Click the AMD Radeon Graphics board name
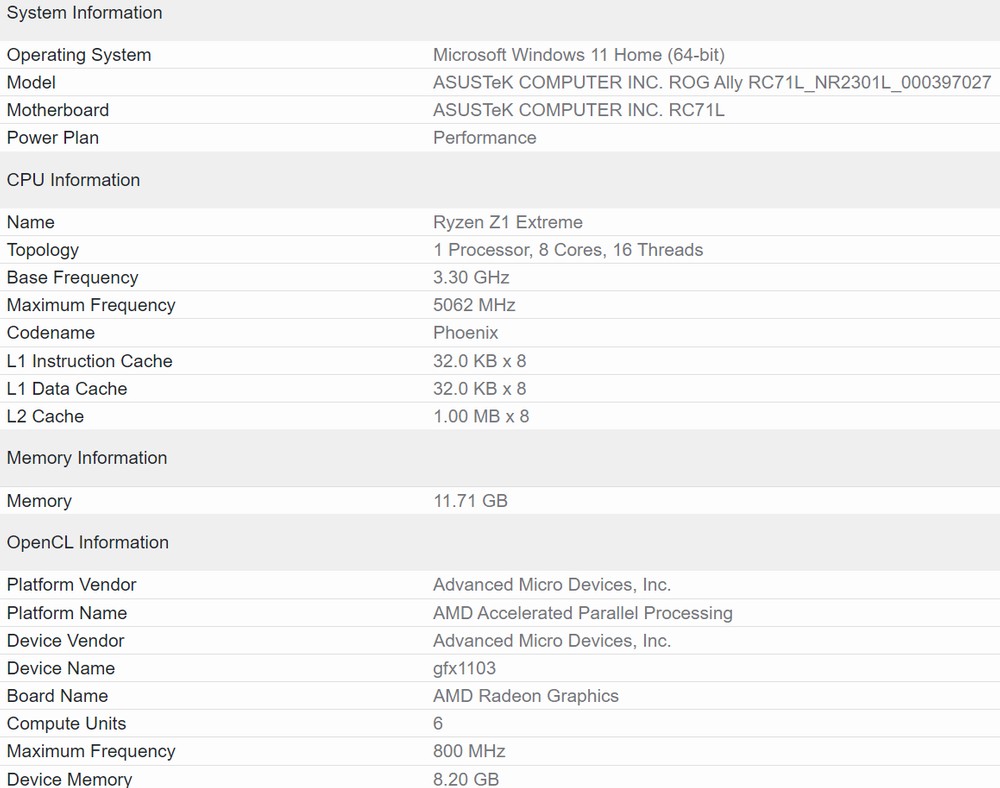The width and height of the screenshot is (1000, 788). (525, 696)
